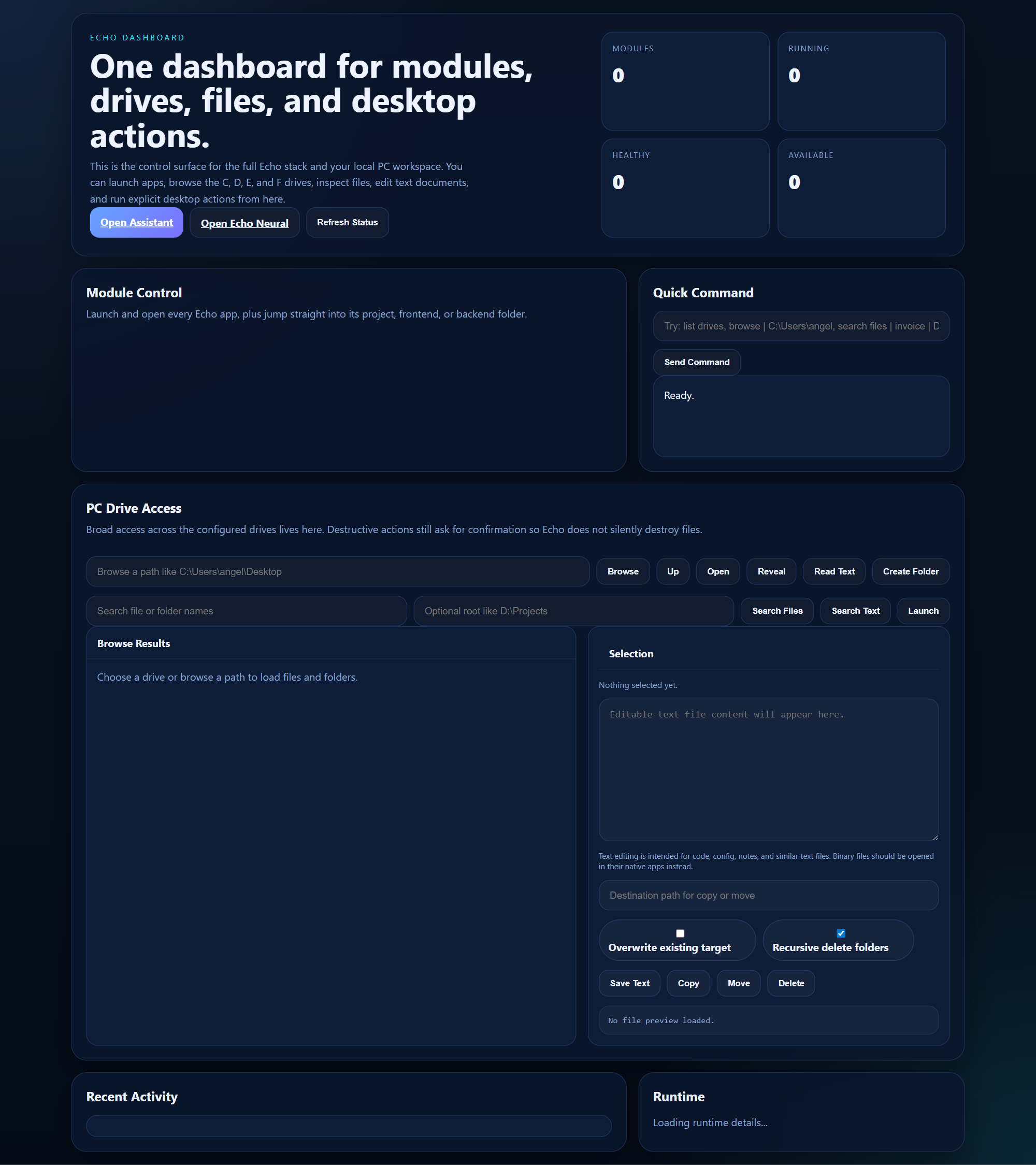Click Read Text button
The height and width of the screenshot is (1165, 1036).
tap(833, 571)
